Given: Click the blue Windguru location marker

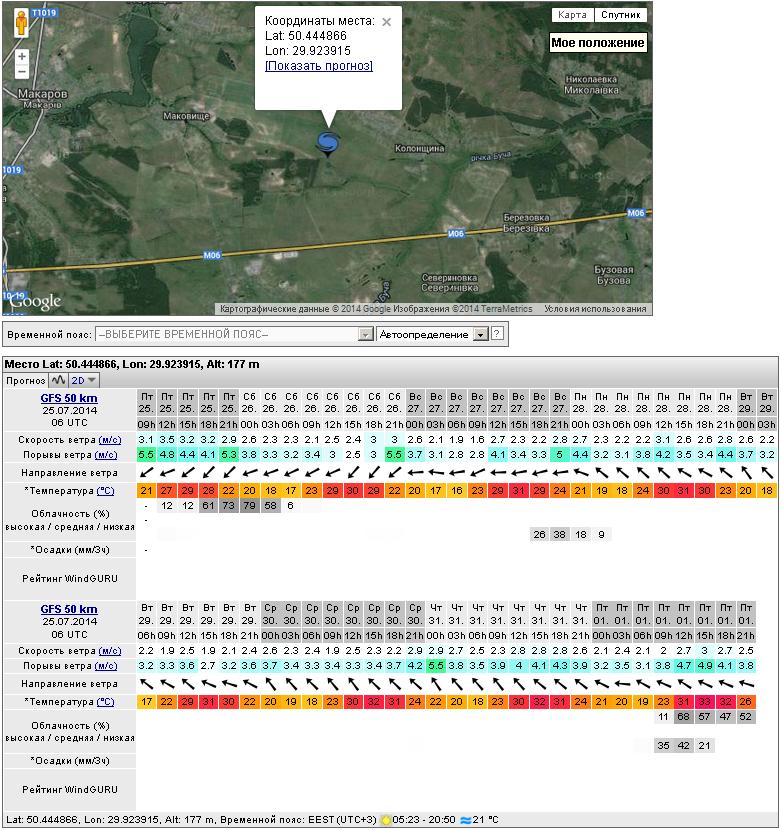Looking at the screenshot, I should click(327, 144).
